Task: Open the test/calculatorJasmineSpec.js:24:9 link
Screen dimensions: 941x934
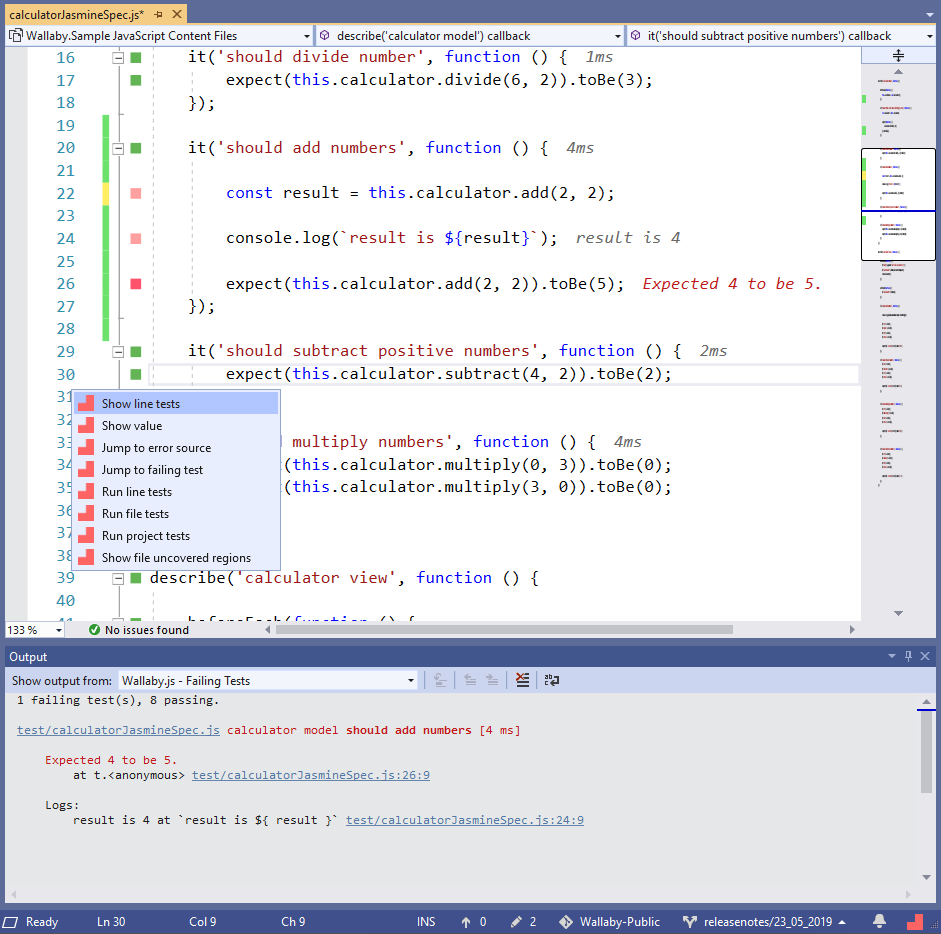Action: coord(465,820)
